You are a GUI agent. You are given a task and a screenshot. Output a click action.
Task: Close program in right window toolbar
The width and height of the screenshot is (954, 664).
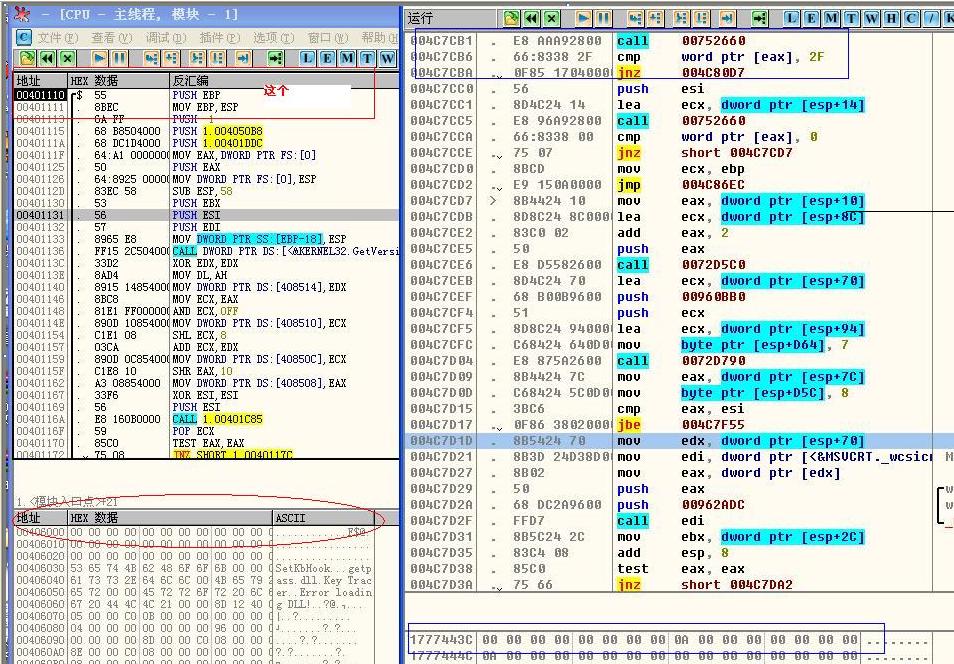coord(552,18)
